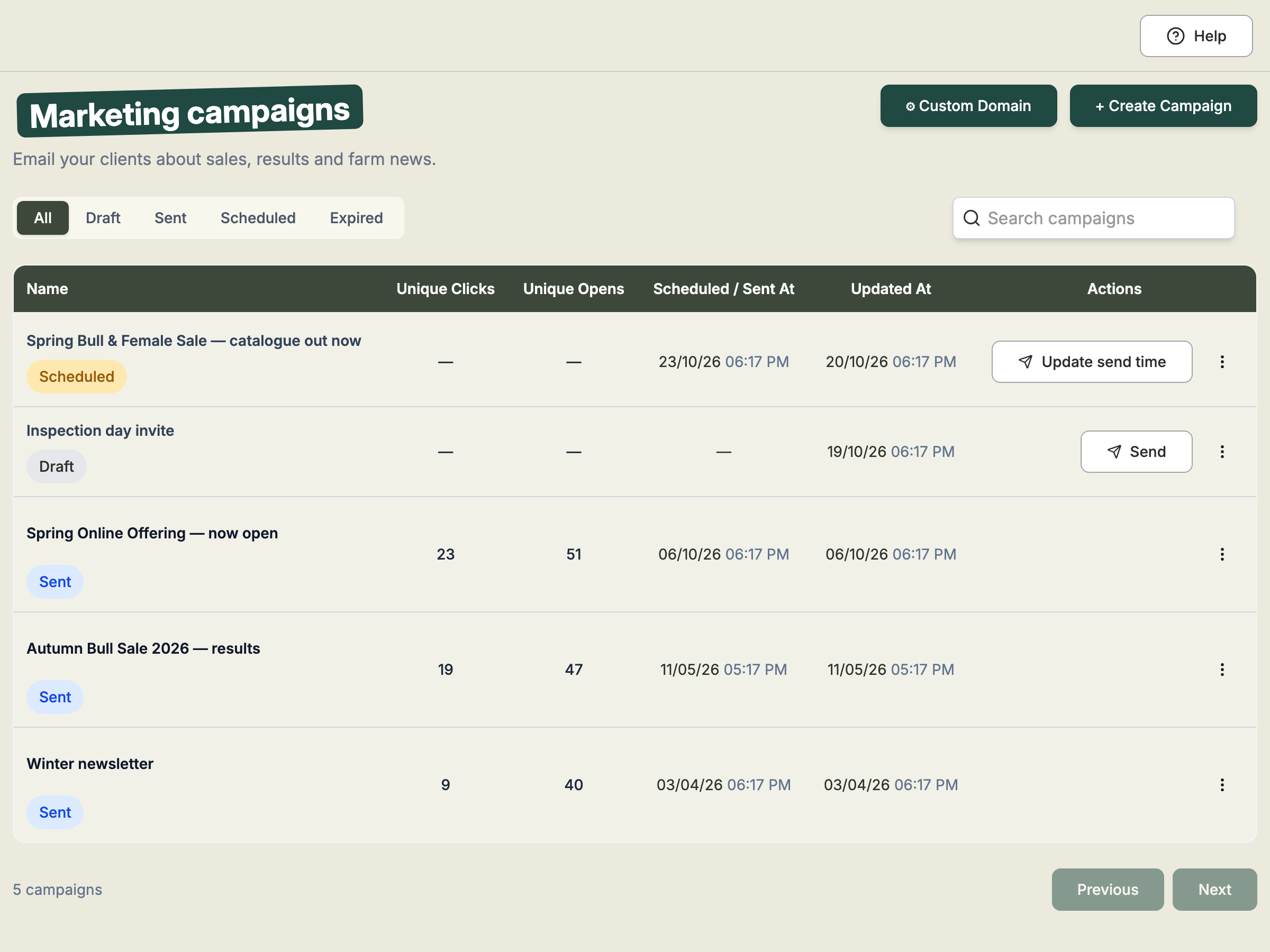Screen dimensions: 1270x952
Task: Click the unique clicks value 19
Action: click(445, 670)
